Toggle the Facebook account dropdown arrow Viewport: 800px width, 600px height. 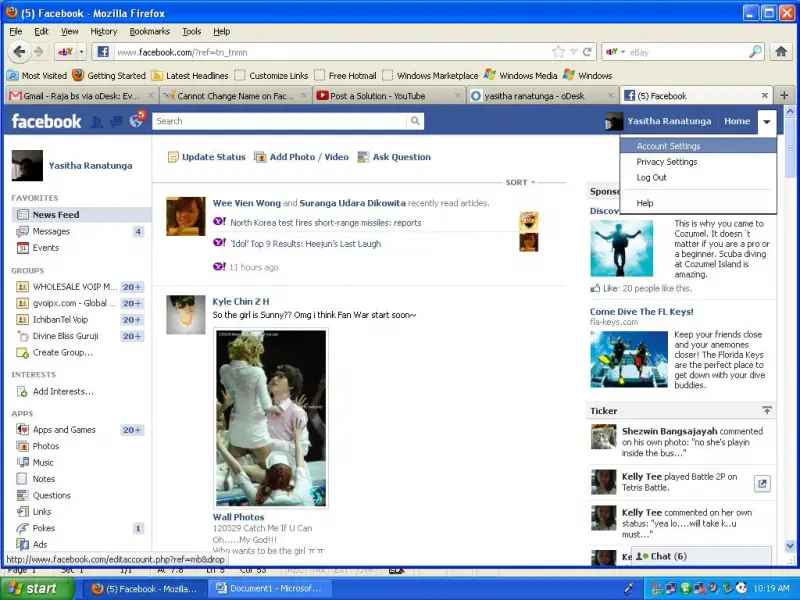[x=766, y=121]
